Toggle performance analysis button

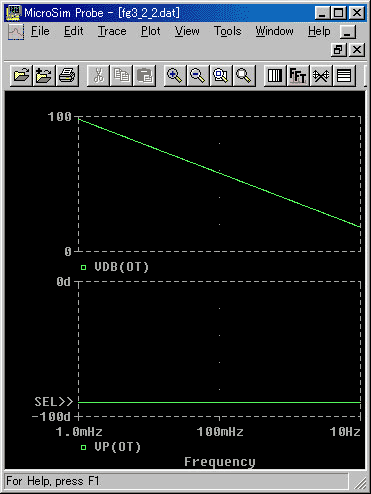(321, 75)
